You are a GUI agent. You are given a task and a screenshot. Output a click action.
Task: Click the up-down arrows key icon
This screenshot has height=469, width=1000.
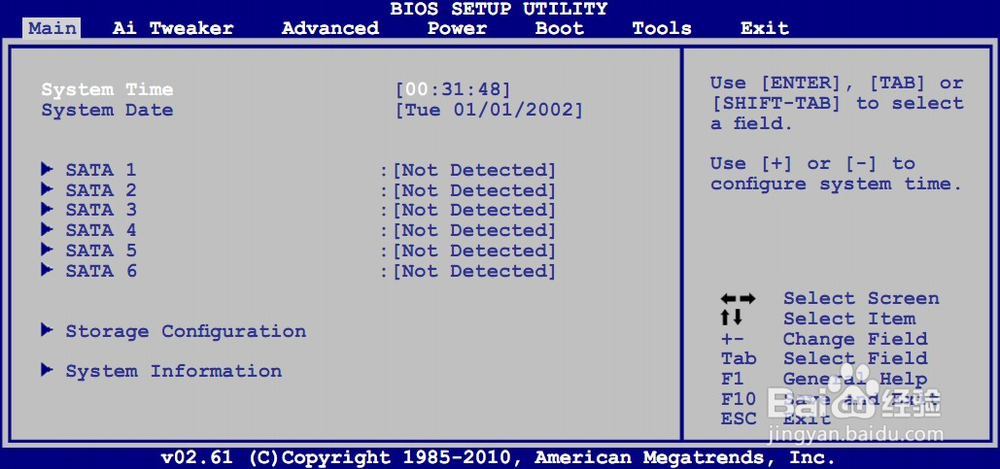point(732,317)
